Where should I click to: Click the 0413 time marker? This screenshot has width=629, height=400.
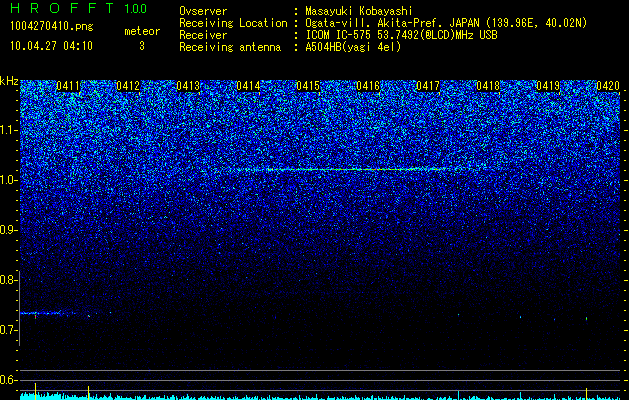[188, 86]
